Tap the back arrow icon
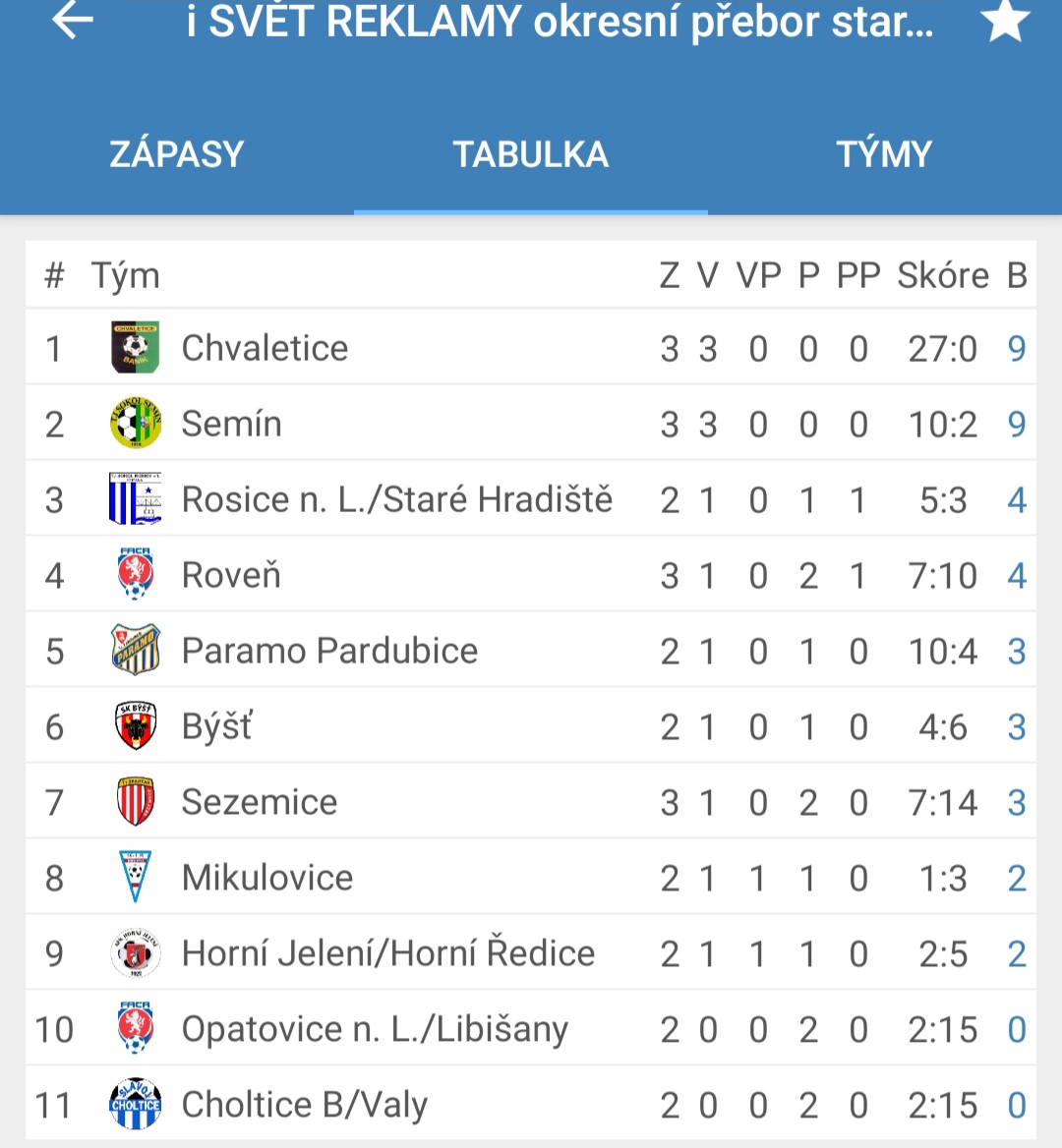 (73, 21)
